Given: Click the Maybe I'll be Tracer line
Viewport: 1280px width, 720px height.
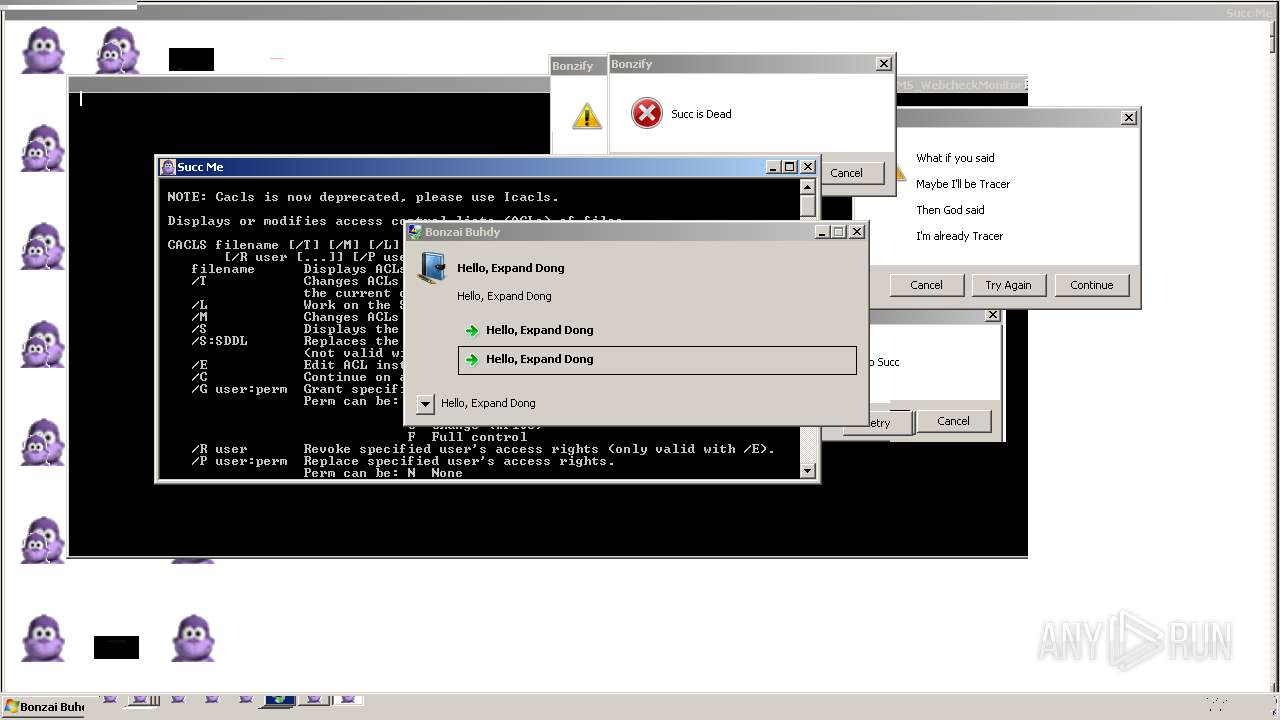Looking at the screenshot, I should (x=963, y=184).
